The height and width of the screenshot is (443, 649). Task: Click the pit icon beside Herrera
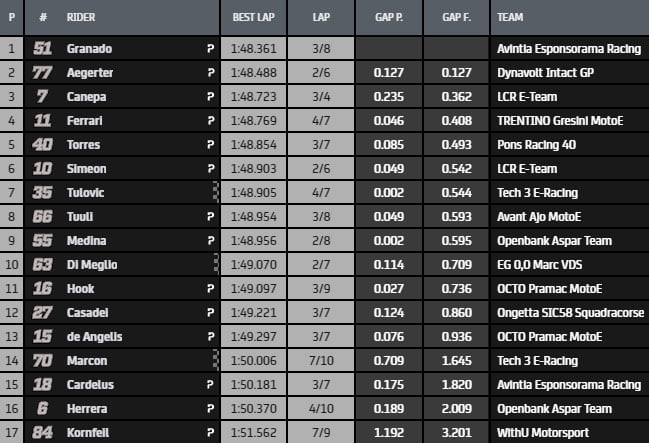(210, 408)
